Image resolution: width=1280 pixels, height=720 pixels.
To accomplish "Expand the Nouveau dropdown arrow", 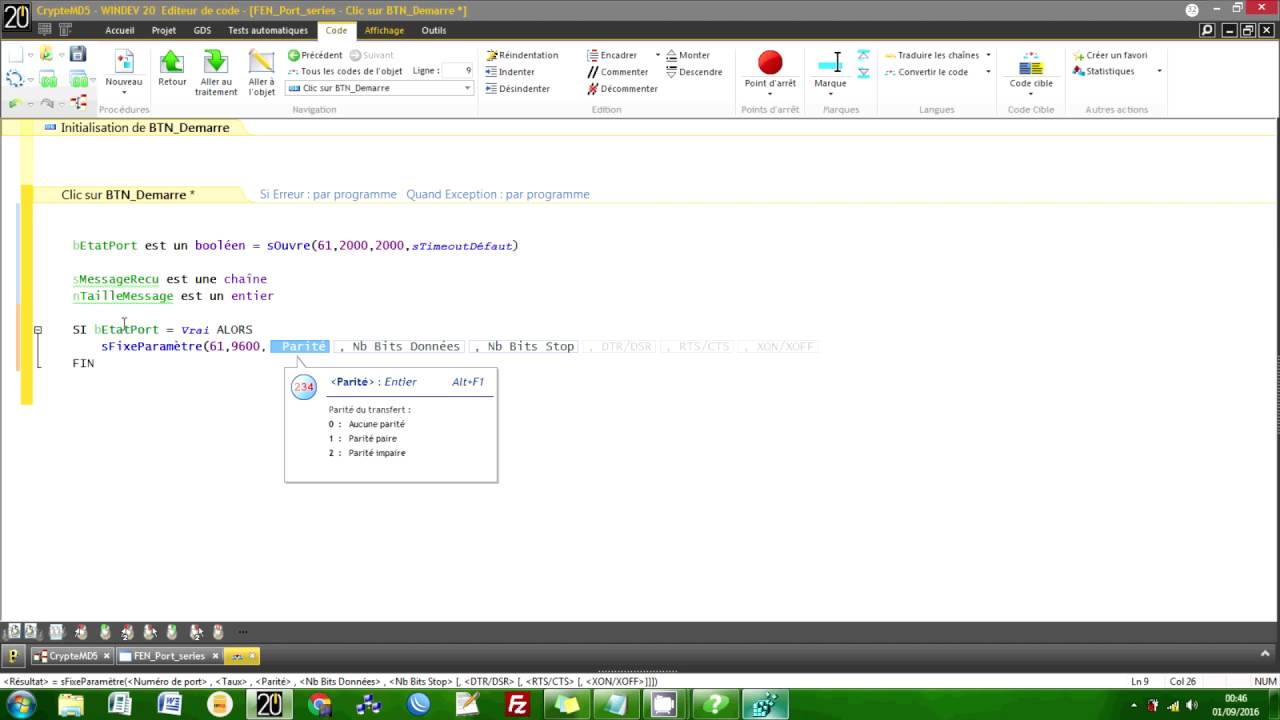I will [x=124, y=94].
